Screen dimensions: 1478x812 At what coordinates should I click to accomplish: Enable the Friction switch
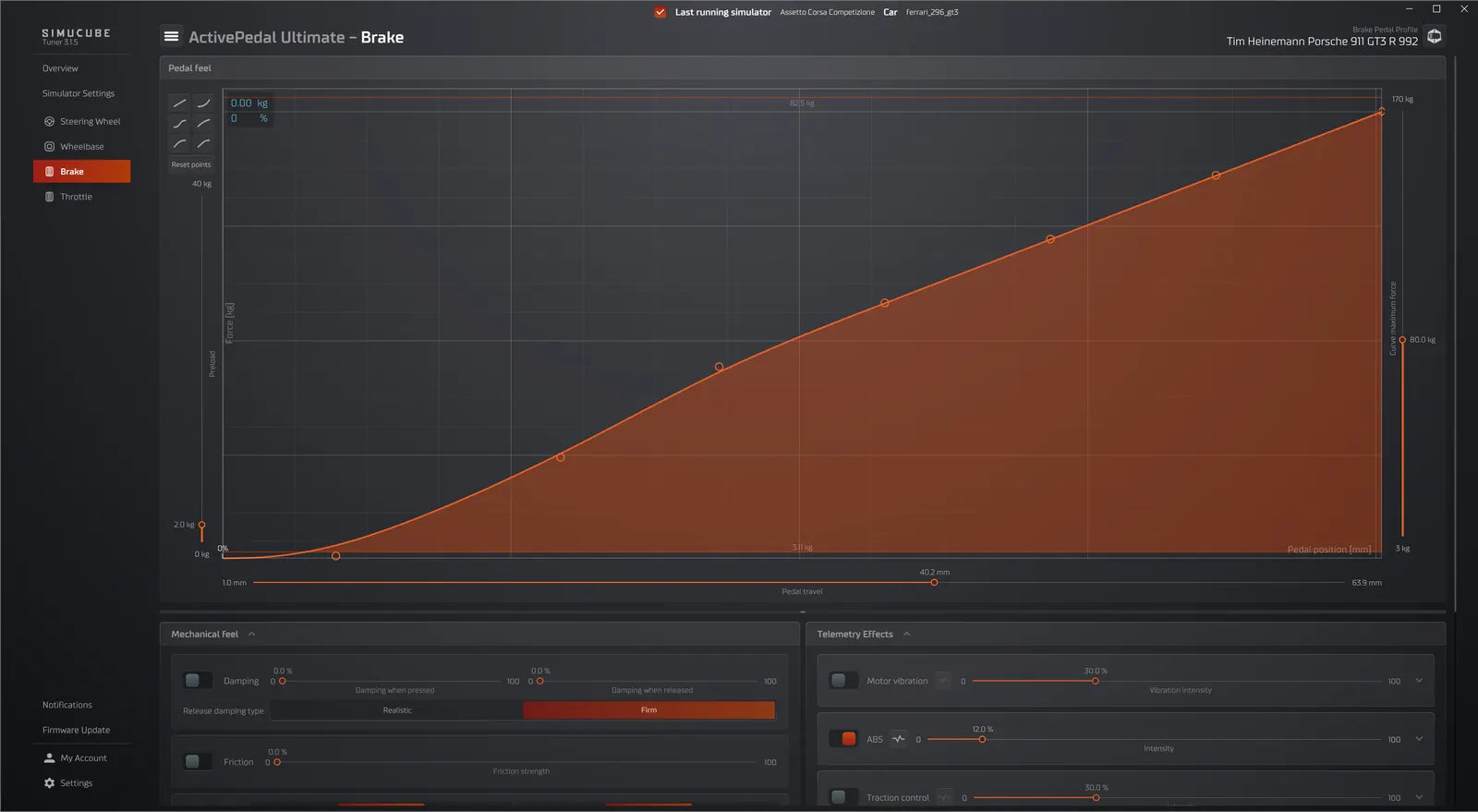coord(198,761)
